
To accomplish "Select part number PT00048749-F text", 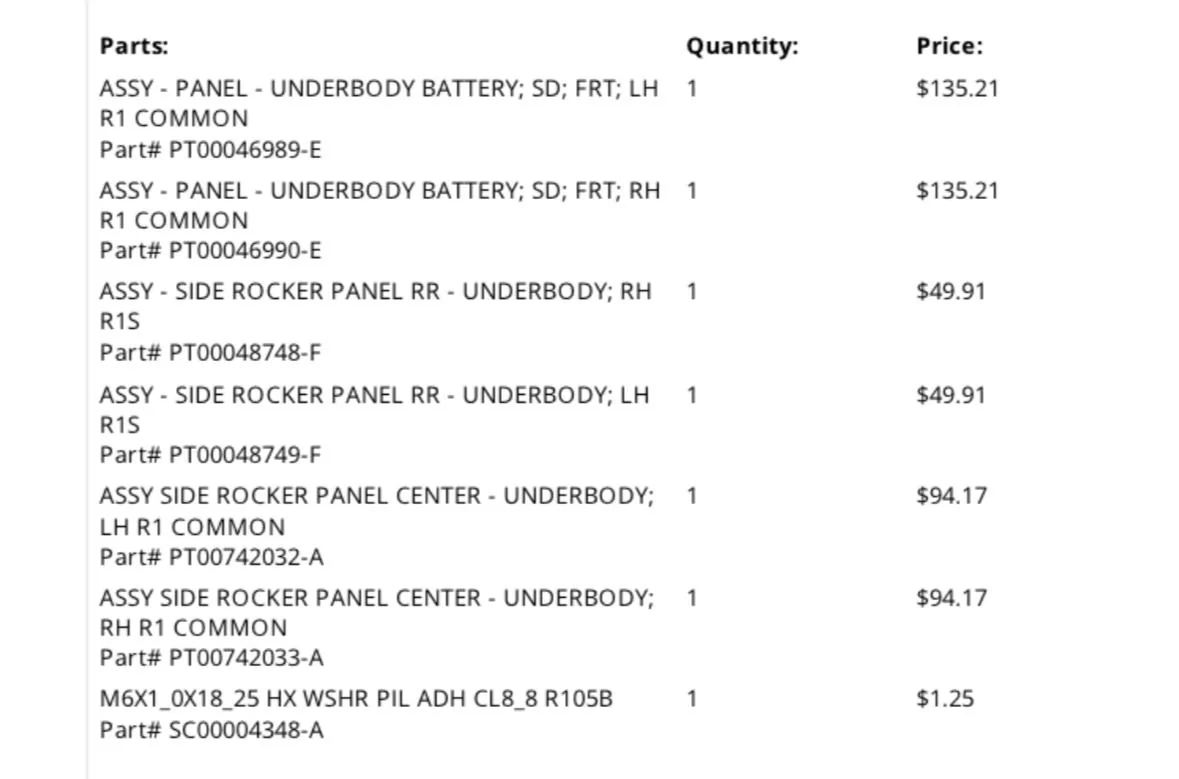I will click(x=245, y=455).
